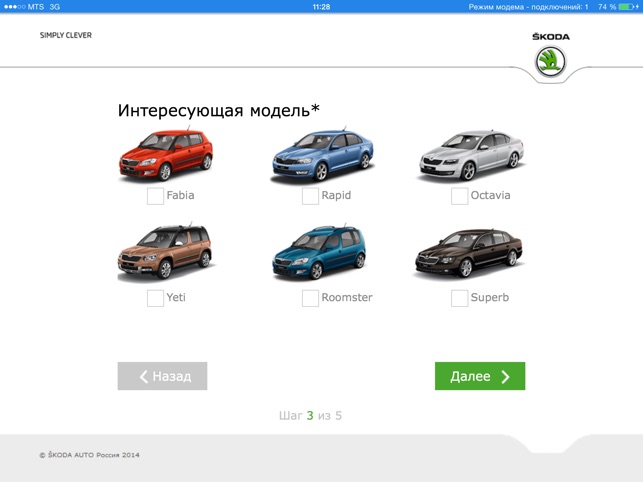Click the 11:28 clock in status bar
Viewport: 643px width, 482px height.
[x=321, y=7]
